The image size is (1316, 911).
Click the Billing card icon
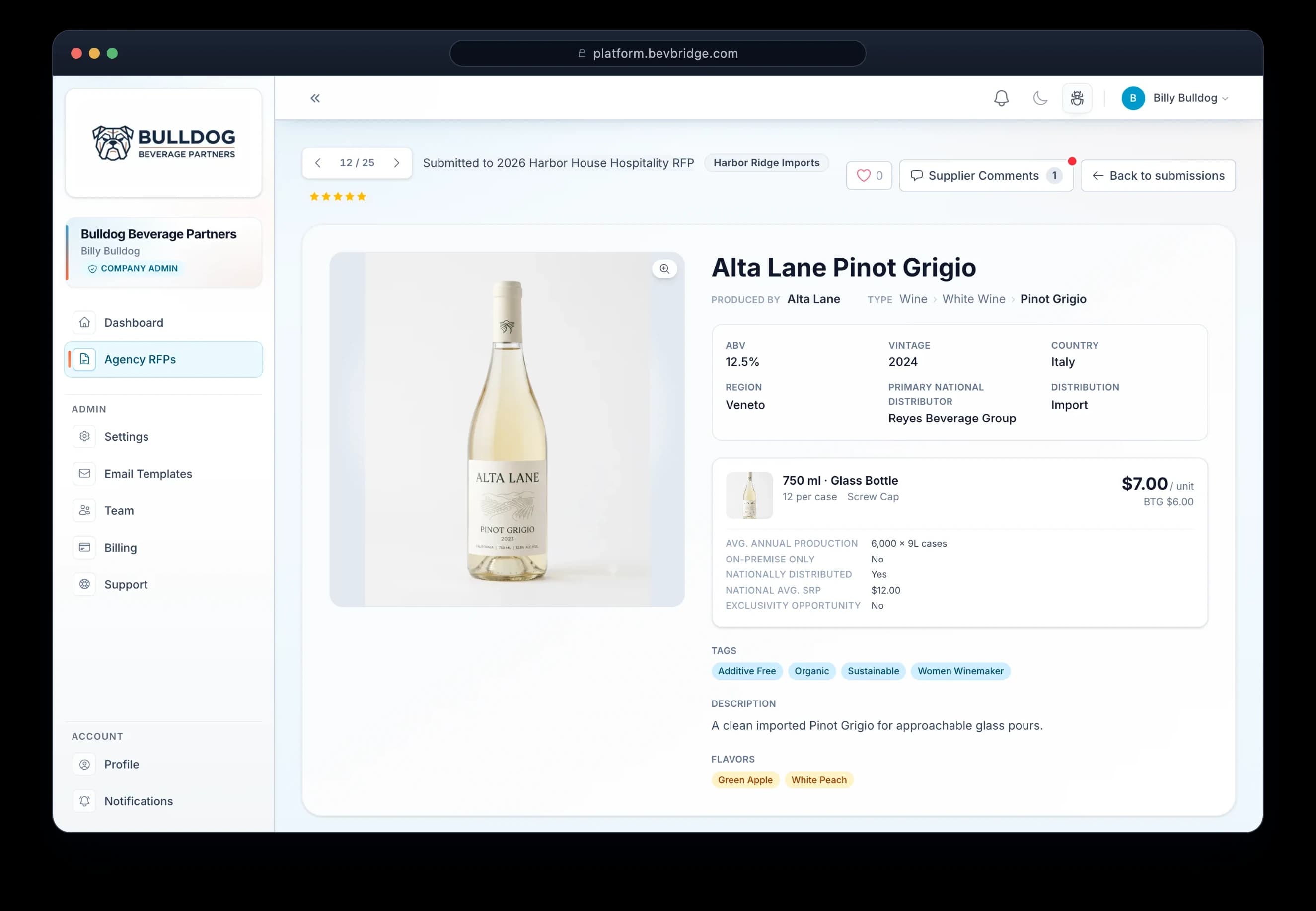(x=84, y=548)
